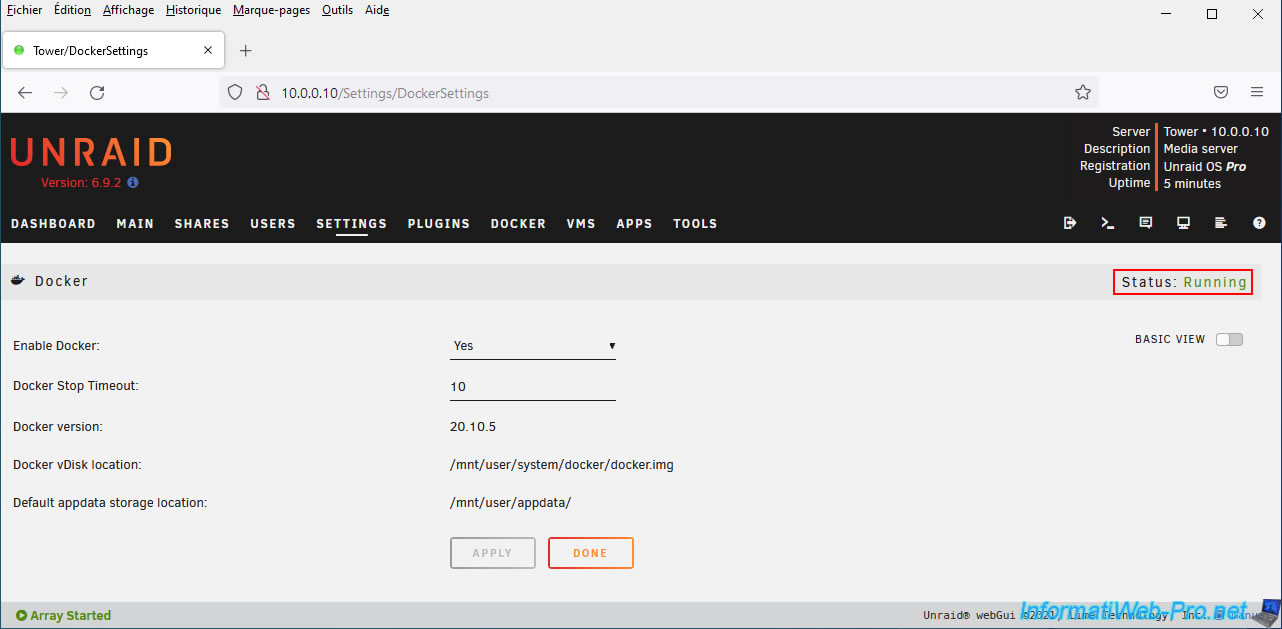This screenshot has height=629, width=1282.
Task: Open the web Terminal icon
Action: 1108,223
